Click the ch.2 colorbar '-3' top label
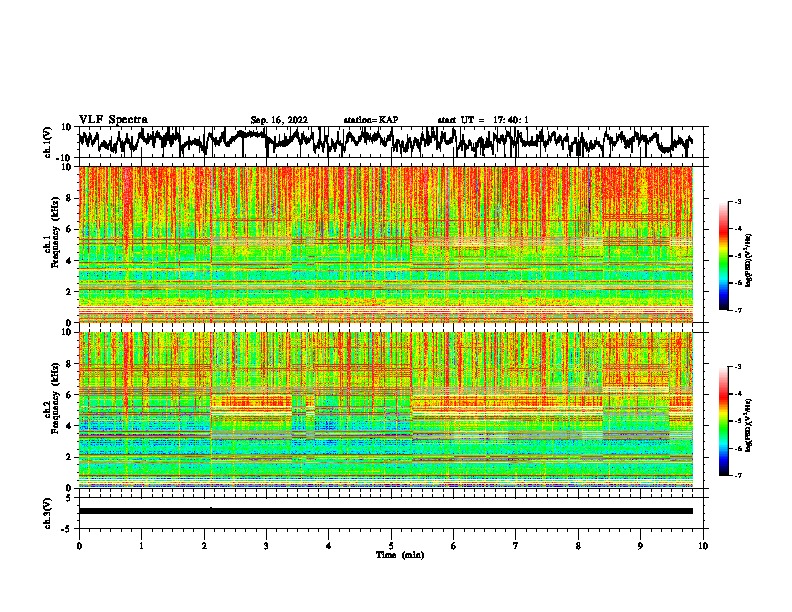 point(738,366)
